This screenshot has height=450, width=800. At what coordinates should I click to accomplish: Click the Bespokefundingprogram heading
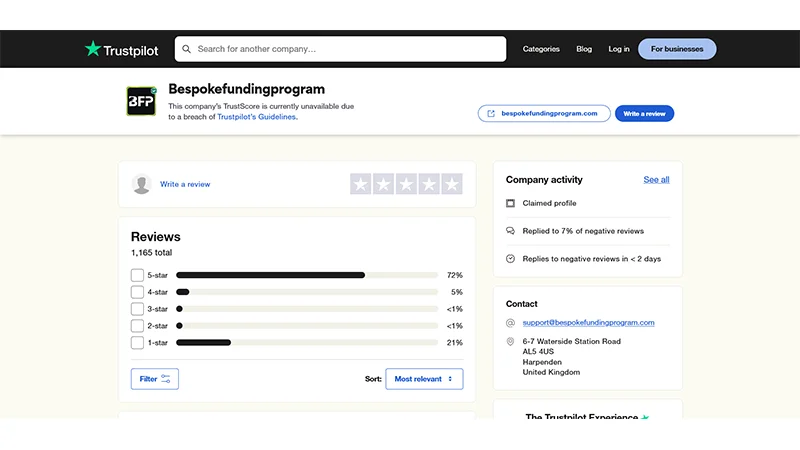click(246, 89)
